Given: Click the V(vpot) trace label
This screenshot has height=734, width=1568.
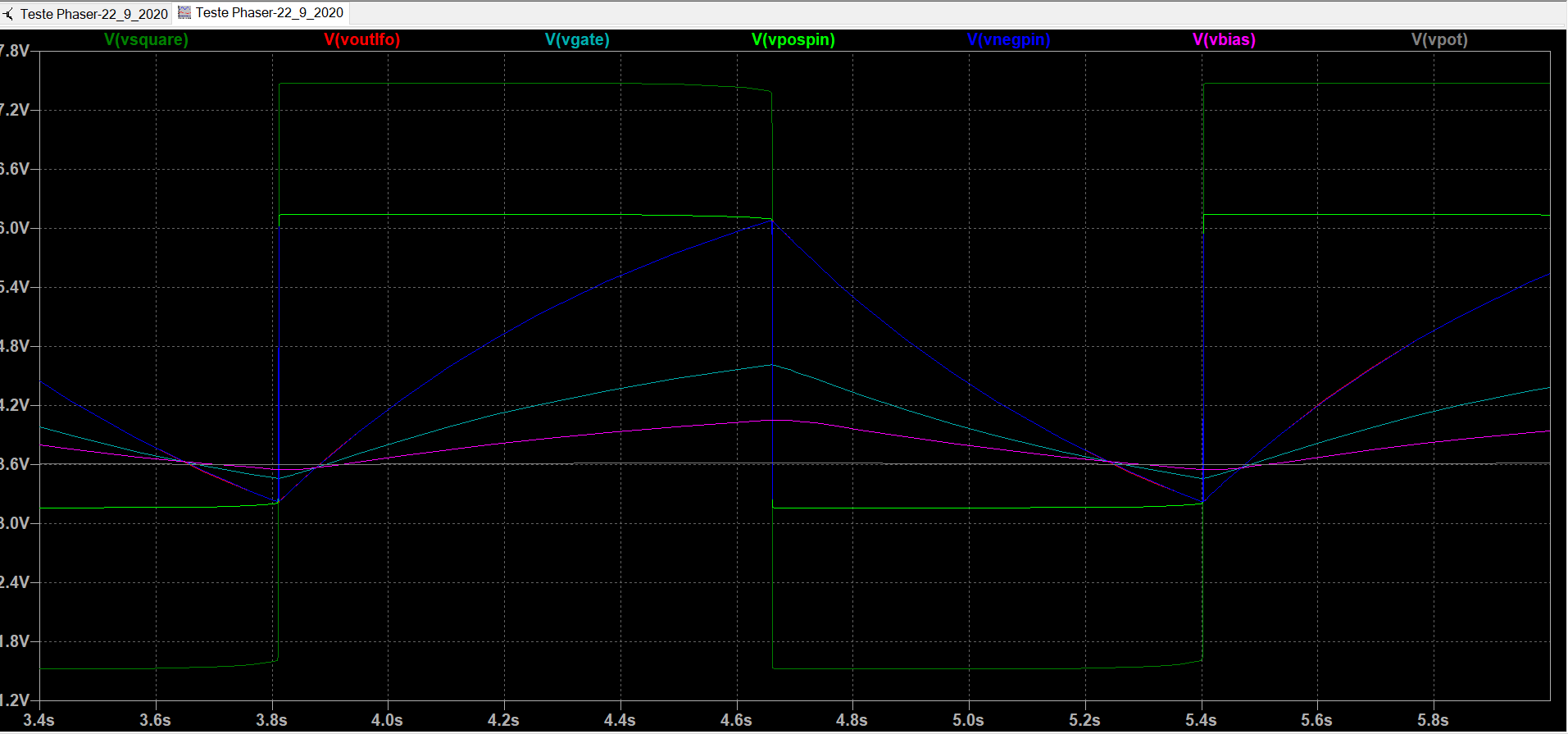Looking at the screenshot, I should [x=1440, y=39].
